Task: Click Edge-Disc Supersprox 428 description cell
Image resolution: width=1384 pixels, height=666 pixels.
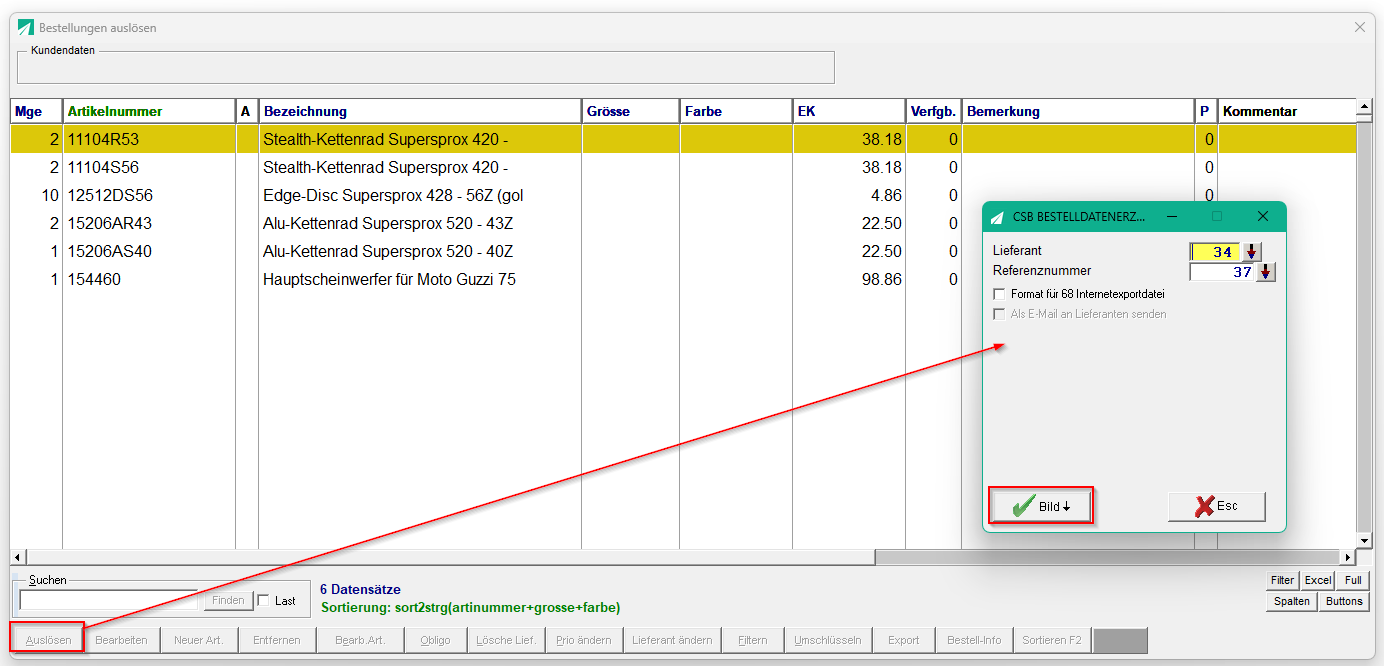Action: (420, 195)
